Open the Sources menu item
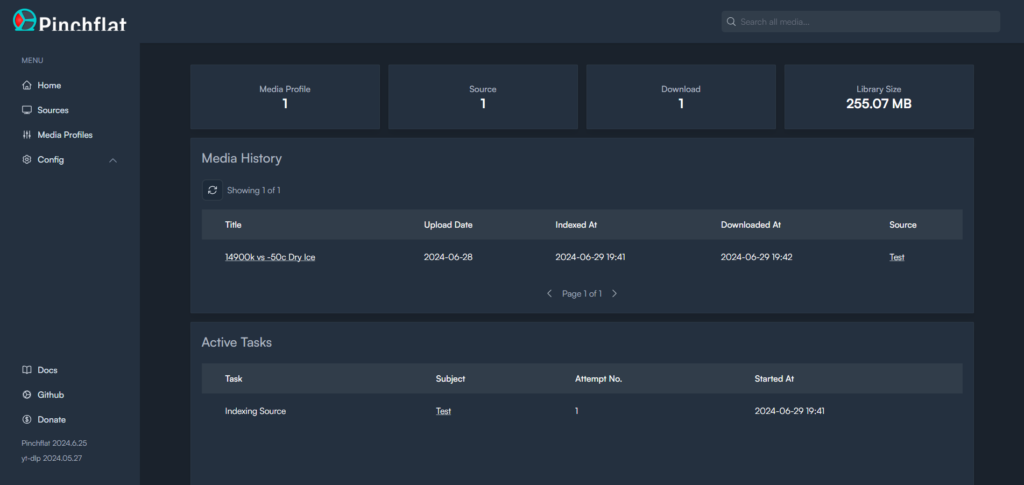1024x485 pixels. [53, 110]
